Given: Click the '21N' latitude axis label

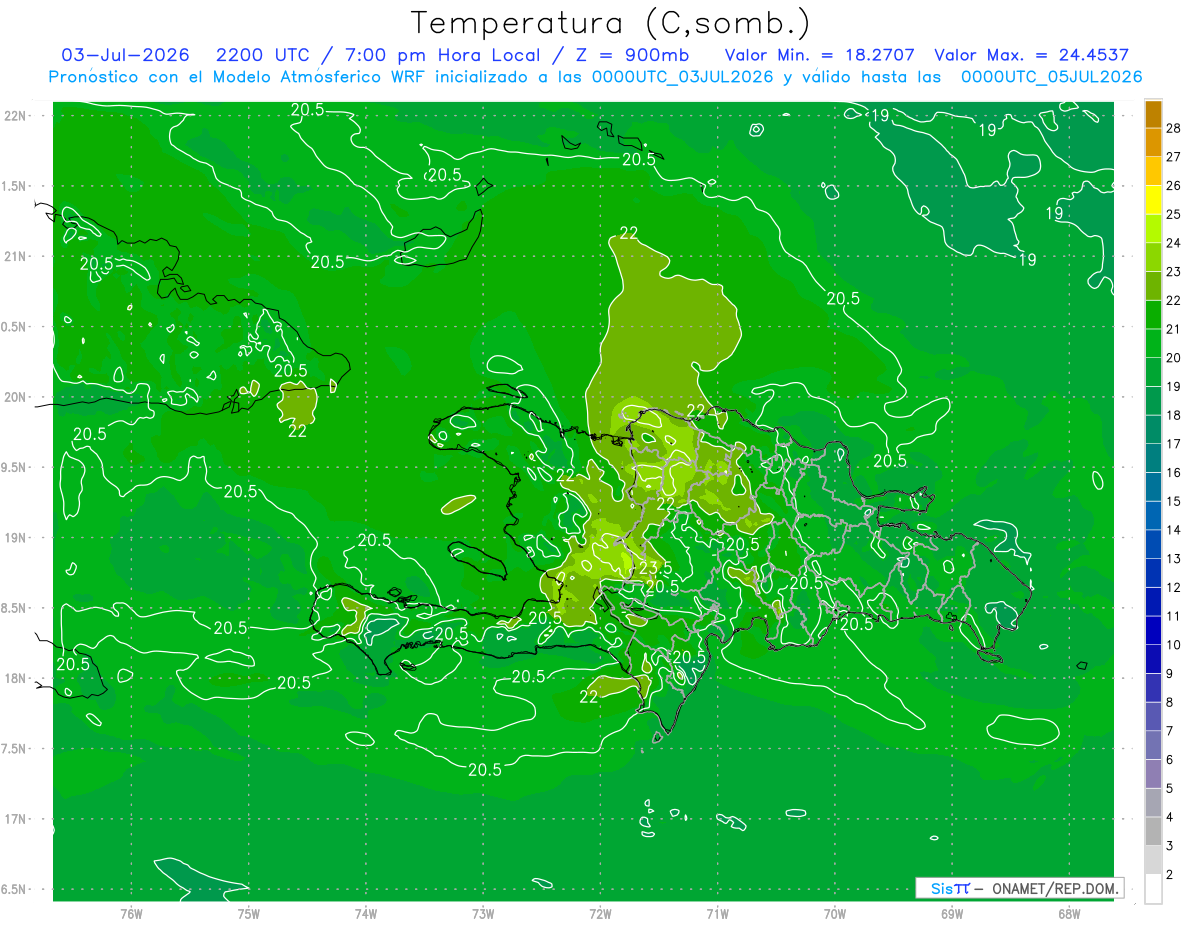Looking at the screenshot, I should pos(14,256).
